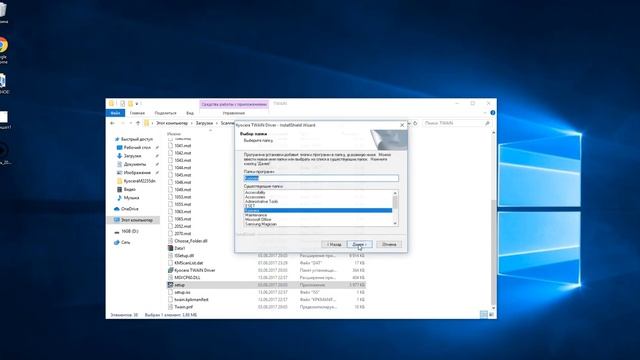Select Microsoft Office in the folders list
640x360 pixels.
258,219
